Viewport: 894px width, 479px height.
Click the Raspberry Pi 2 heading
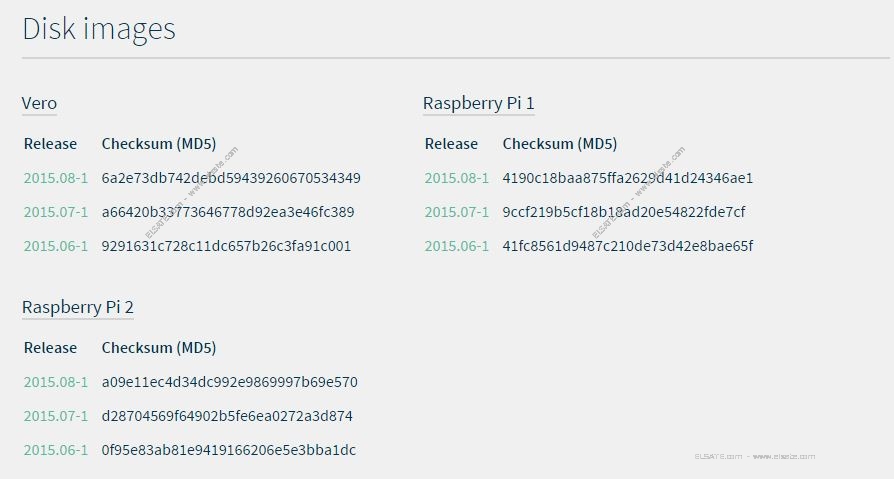78,307
